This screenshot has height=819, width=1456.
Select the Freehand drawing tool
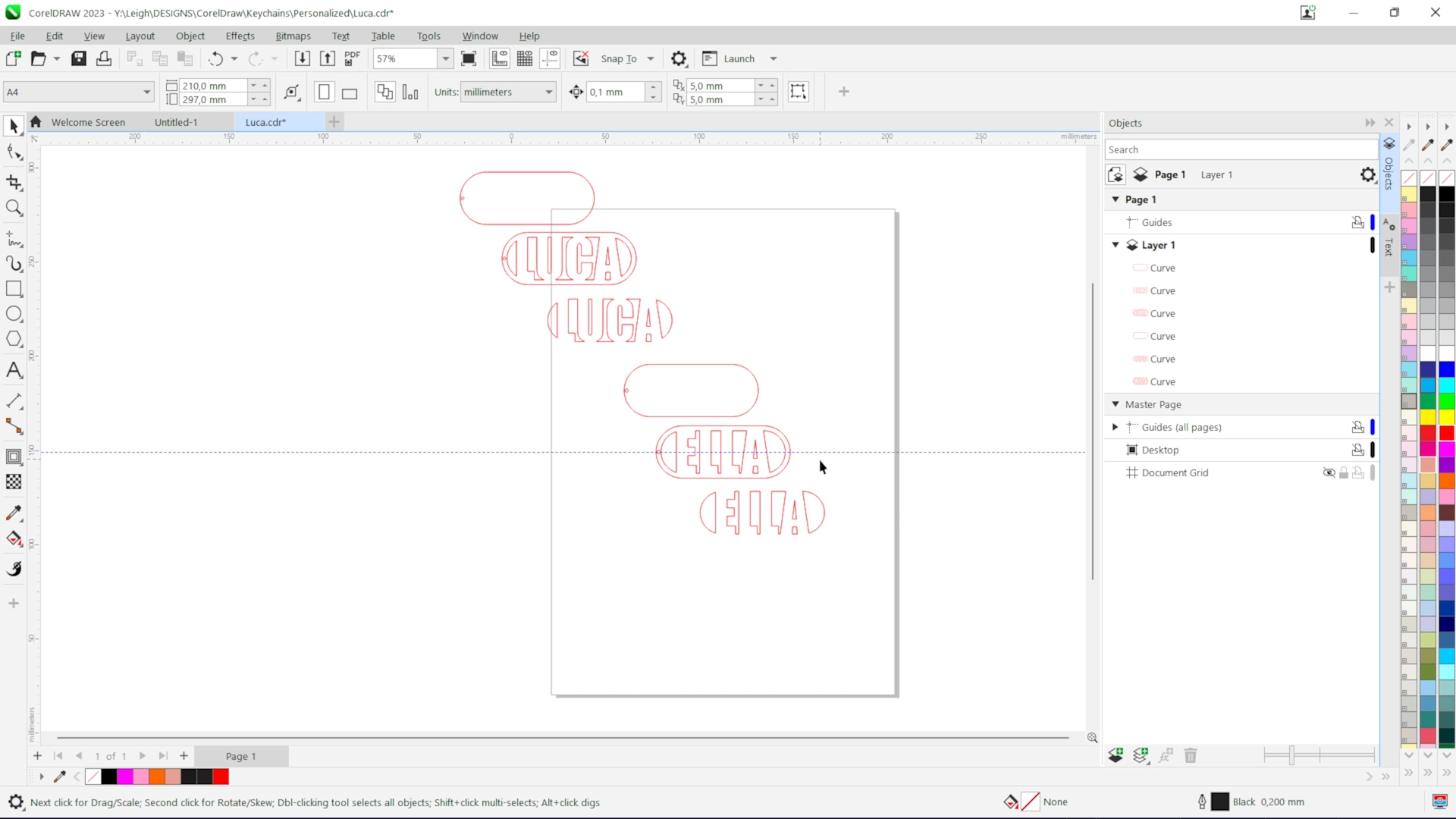(14, 238)
